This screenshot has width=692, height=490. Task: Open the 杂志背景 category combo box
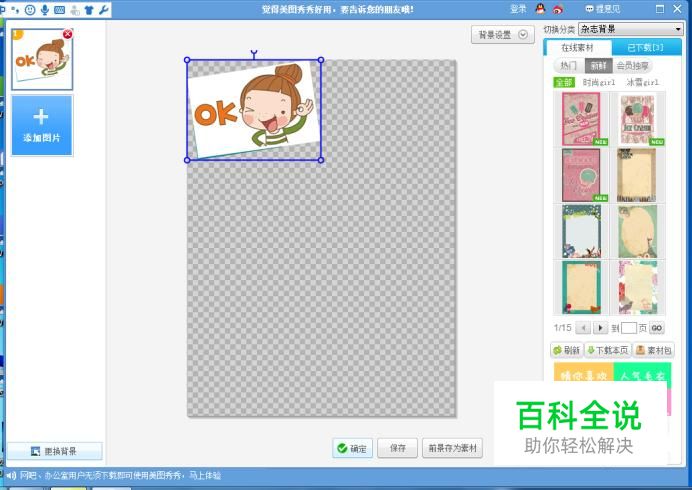coord(631,29)
